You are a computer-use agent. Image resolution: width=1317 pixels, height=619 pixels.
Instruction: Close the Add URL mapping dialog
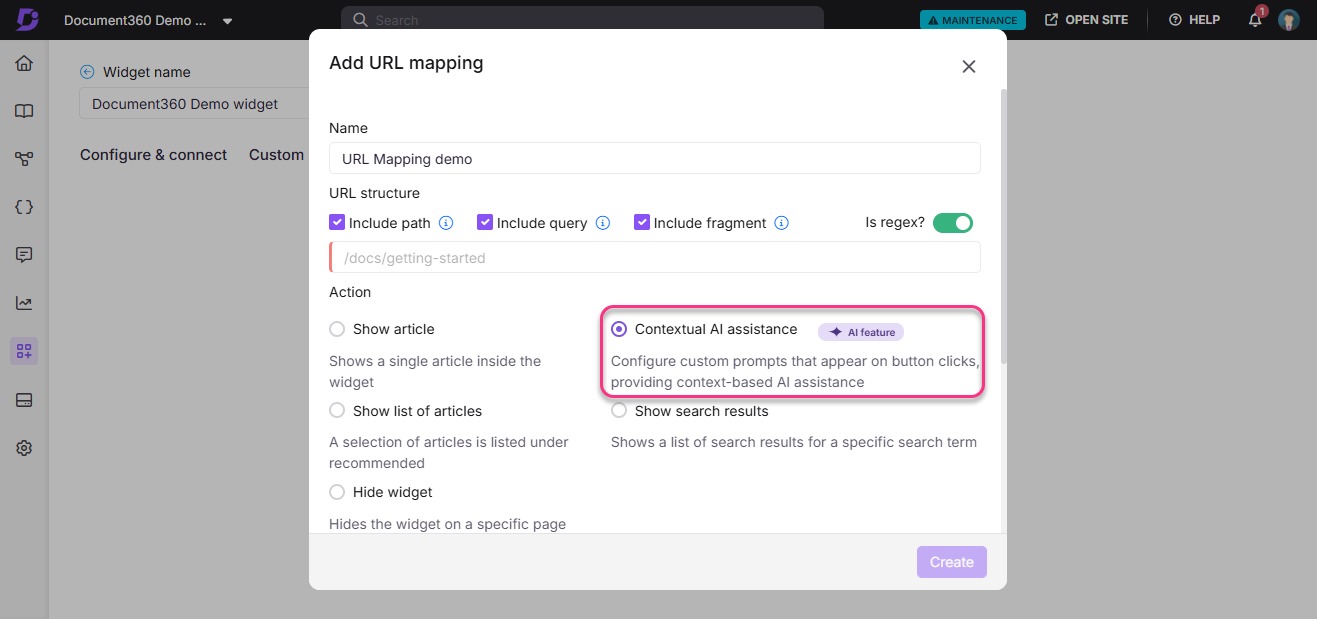tap(968, 67)
